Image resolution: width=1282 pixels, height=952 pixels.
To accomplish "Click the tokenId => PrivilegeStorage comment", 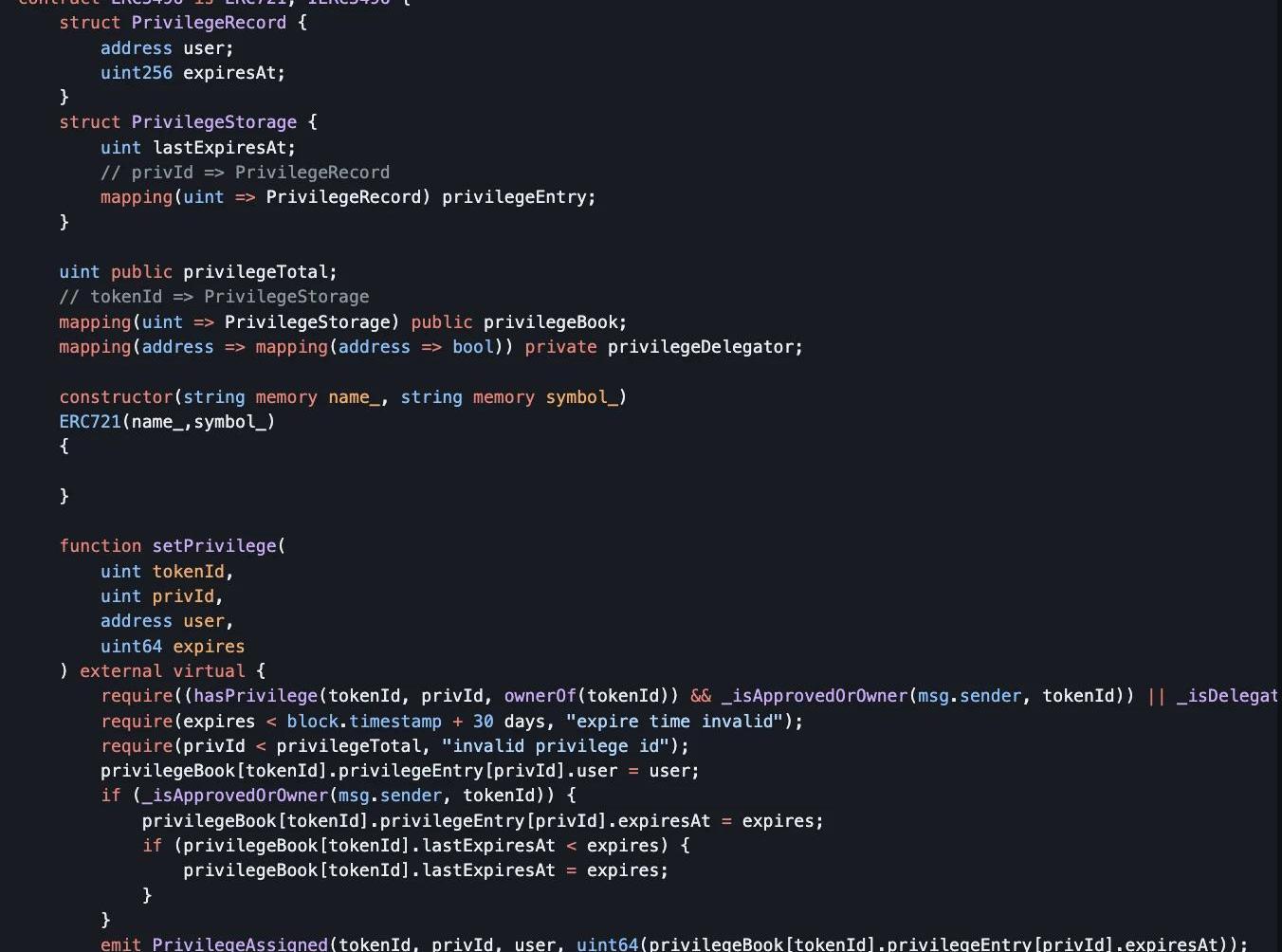I will pos(214,297).
